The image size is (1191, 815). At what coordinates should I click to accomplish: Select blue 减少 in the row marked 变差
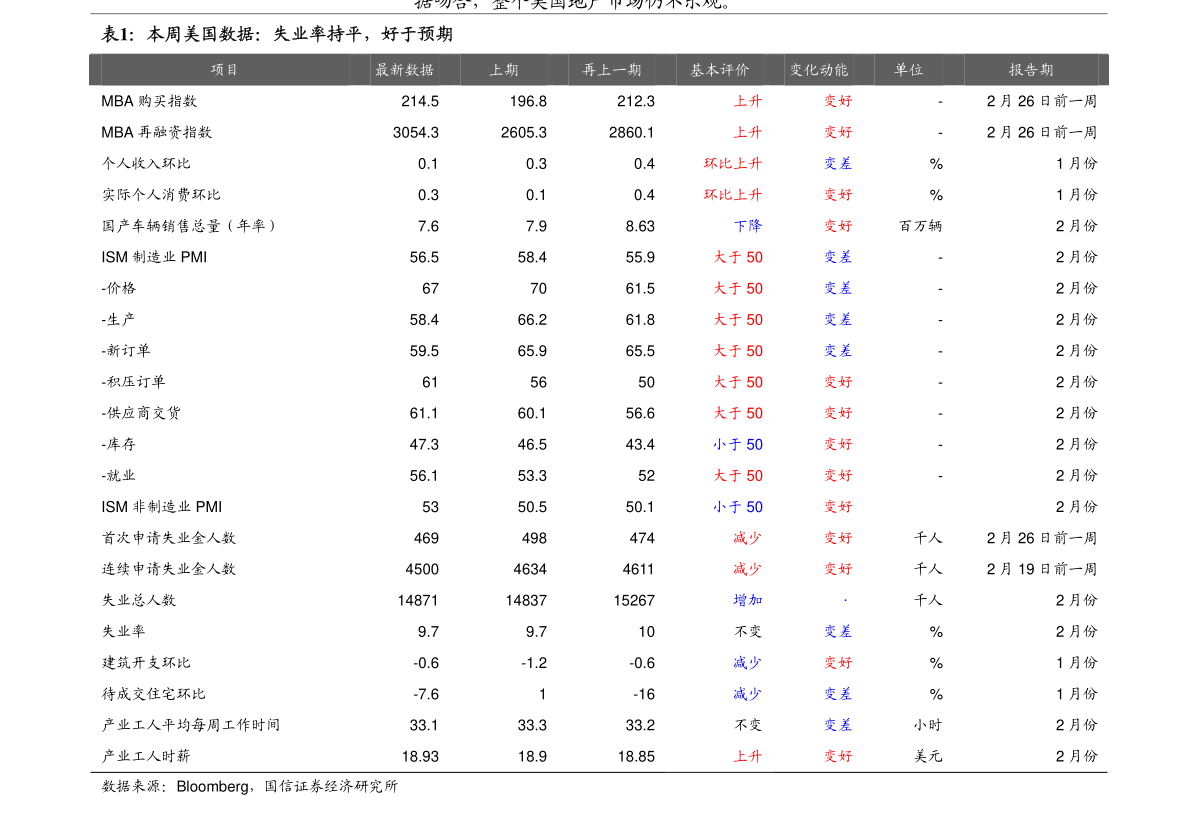tap(747, 694)
